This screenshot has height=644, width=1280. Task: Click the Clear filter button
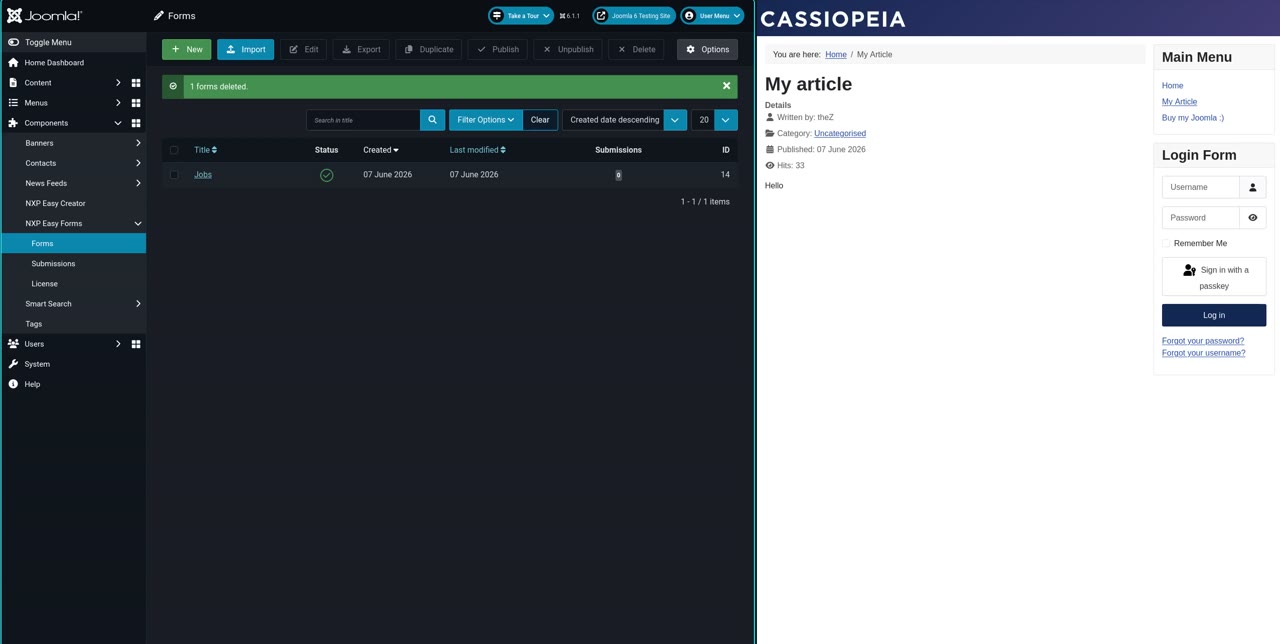(540, 120)
